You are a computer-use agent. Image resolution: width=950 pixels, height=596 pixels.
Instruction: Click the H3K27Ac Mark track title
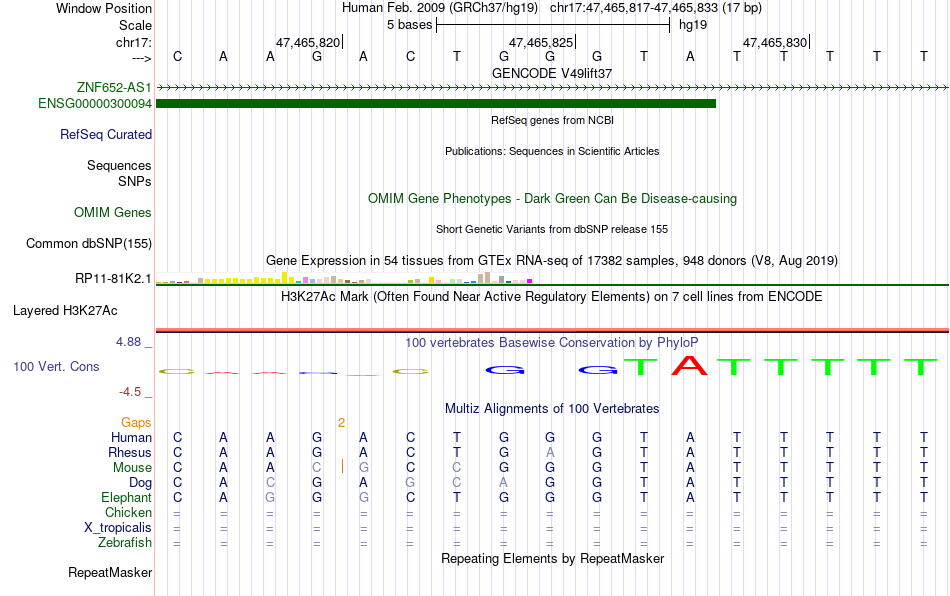[x=552, y=297]
